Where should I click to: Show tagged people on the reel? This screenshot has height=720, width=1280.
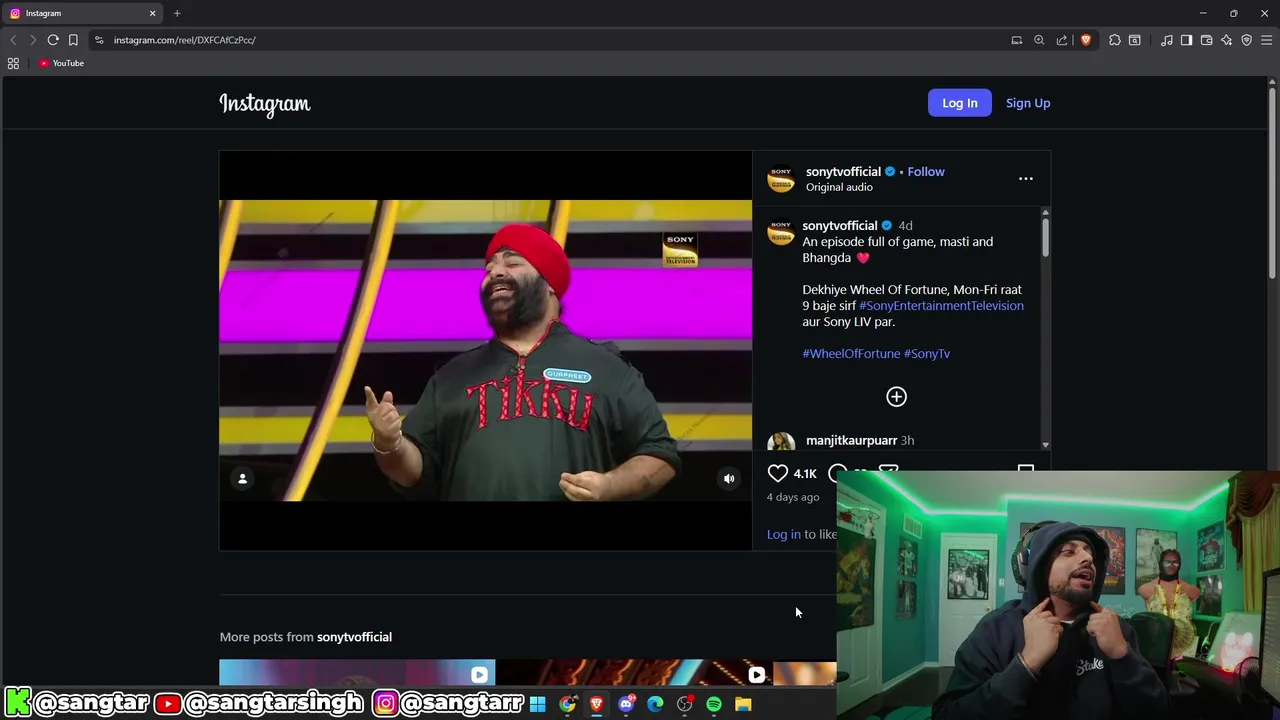242,479
